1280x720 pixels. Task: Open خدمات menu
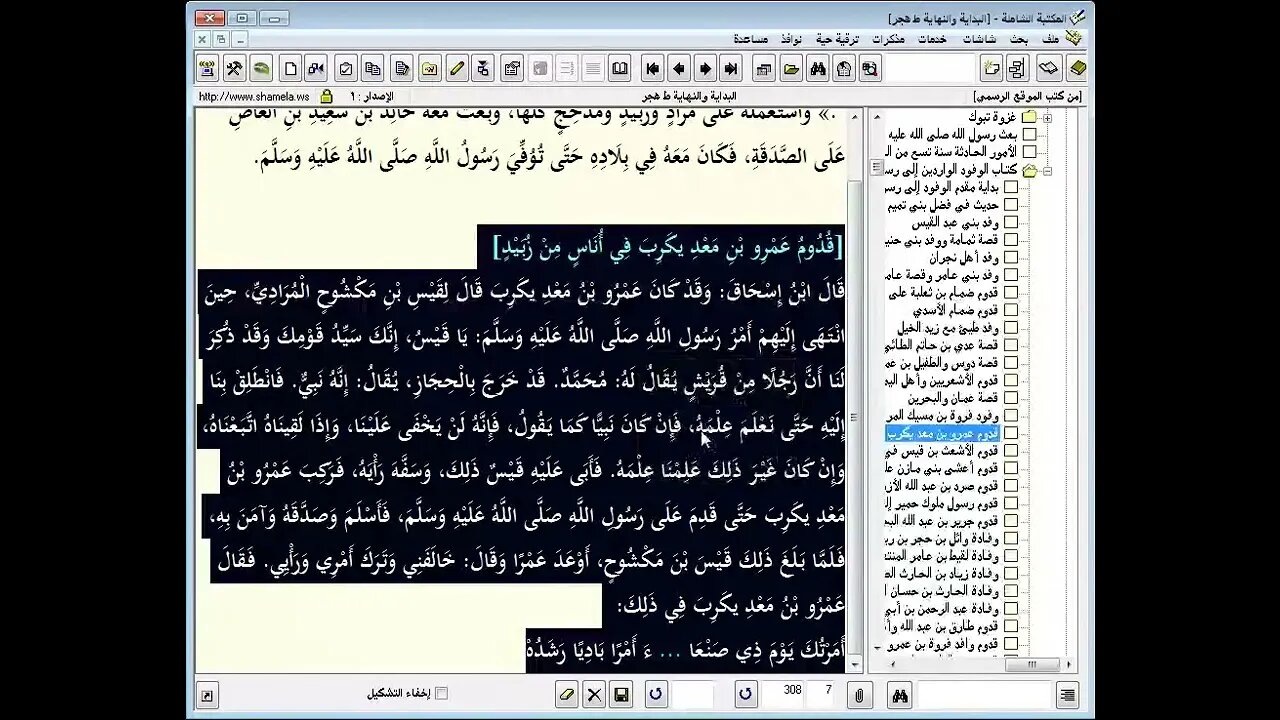[x=932, y=39]
